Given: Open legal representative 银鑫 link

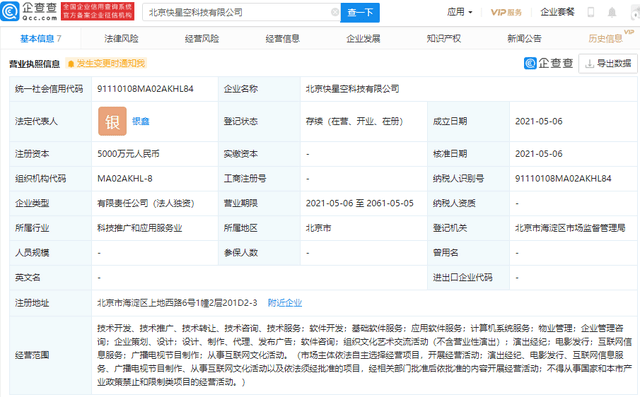Looking at the screenshot, I should pyautogui.click(x=141, y=121).
